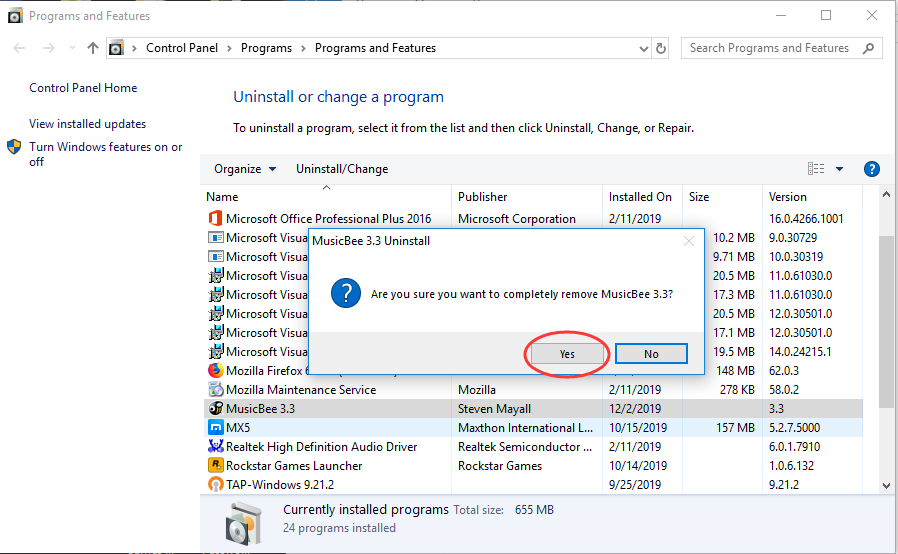This screenshot has height=554, width=898.
Task: Click the Refresh button in address bar
Action: tap(661, 48)
